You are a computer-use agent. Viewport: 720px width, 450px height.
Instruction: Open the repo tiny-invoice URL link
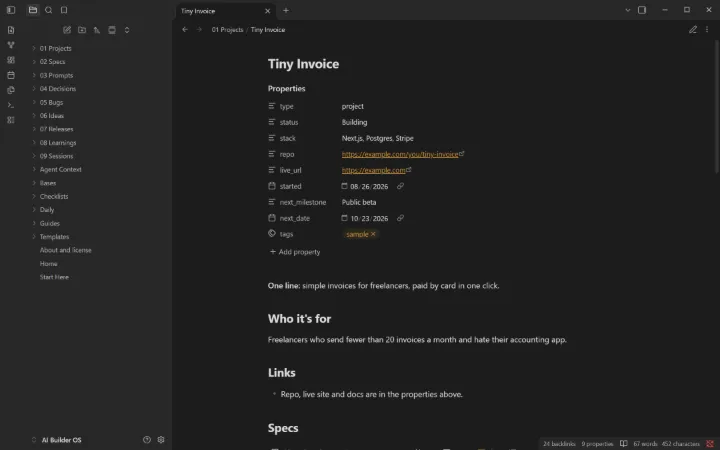[400, 154]
